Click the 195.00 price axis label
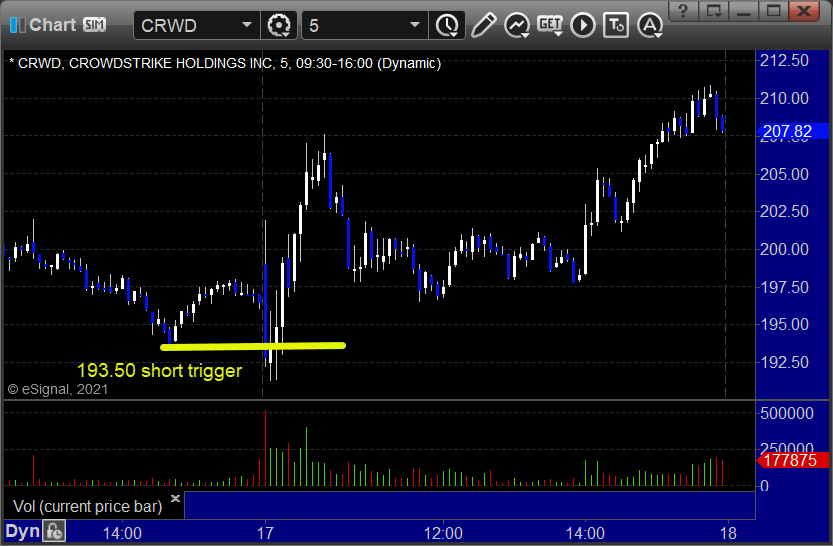The image size is (833, 546). click(785, 324)
